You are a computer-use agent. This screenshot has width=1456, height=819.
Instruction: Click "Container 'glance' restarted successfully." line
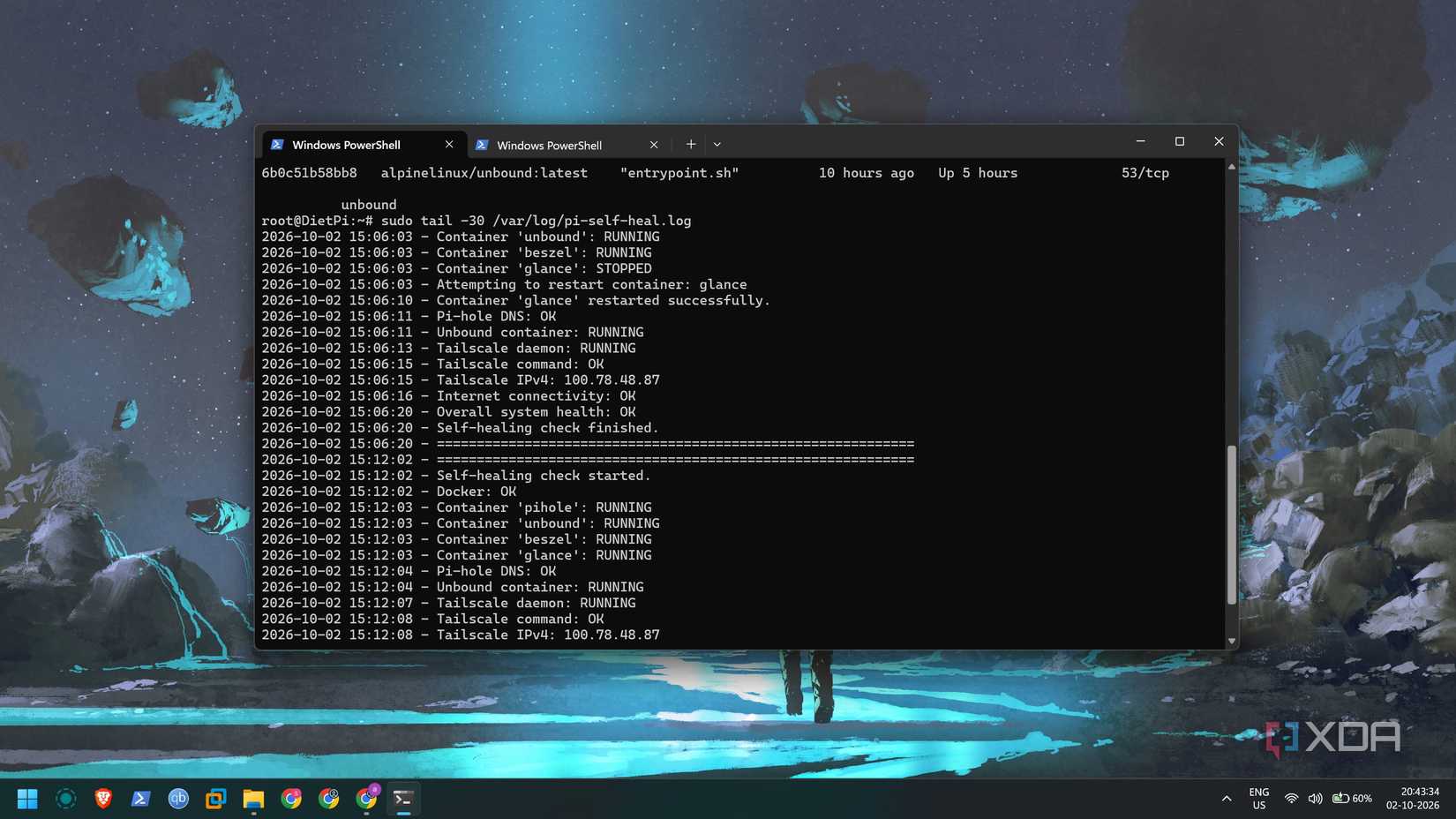coord(603,300)
